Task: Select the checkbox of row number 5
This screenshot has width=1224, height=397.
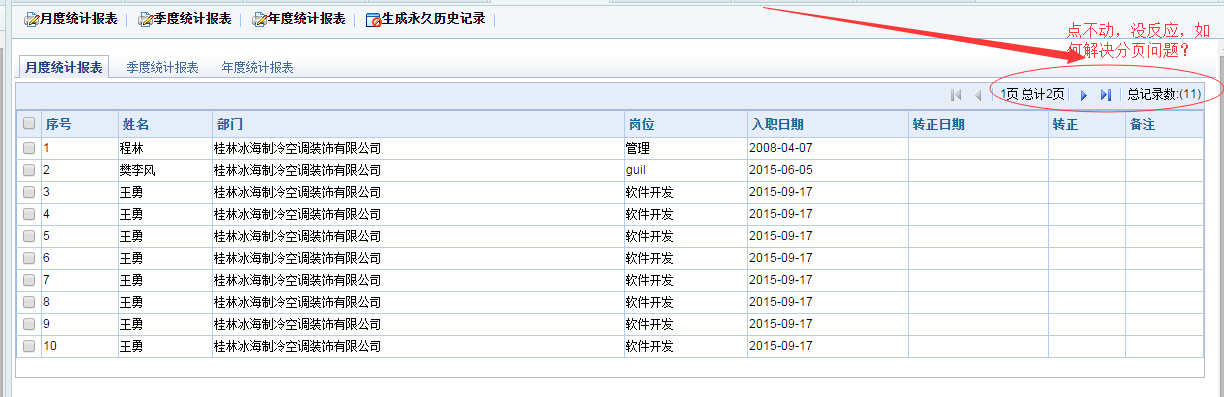Action: 29,236
